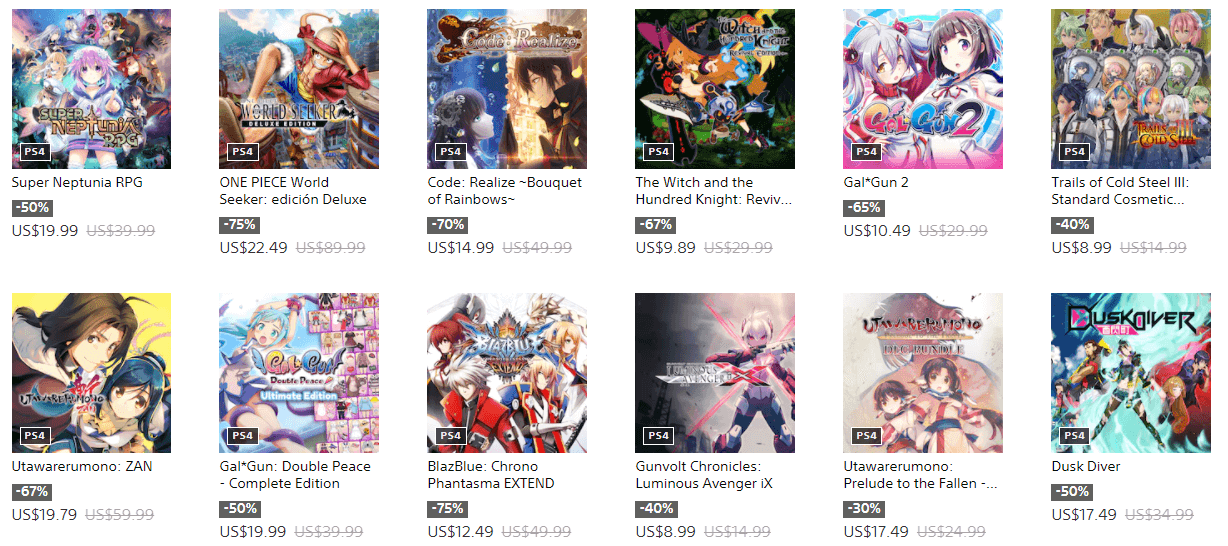Open The Witch and the Hundred Knight cover
This screenshot has width=1228, height=546.
(715, 89)
